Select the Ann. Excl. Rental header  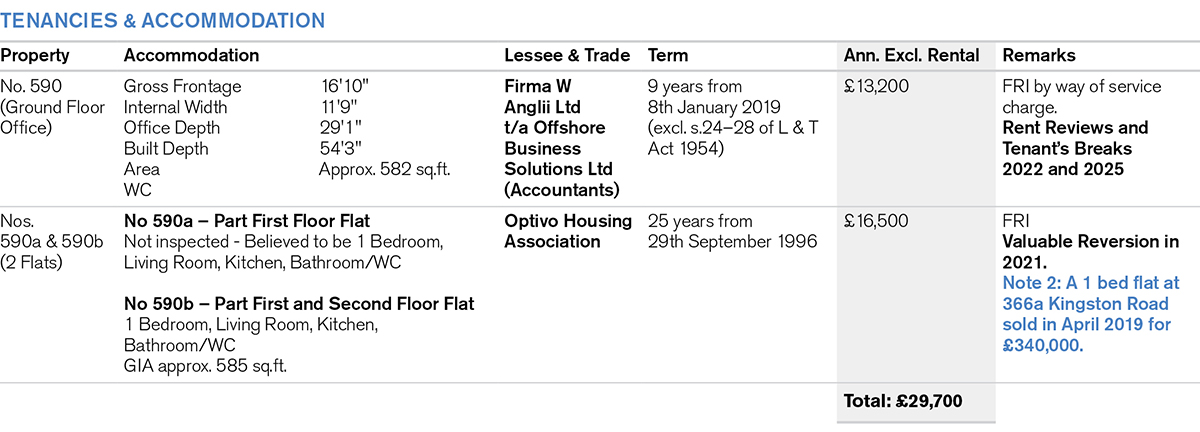911,56
